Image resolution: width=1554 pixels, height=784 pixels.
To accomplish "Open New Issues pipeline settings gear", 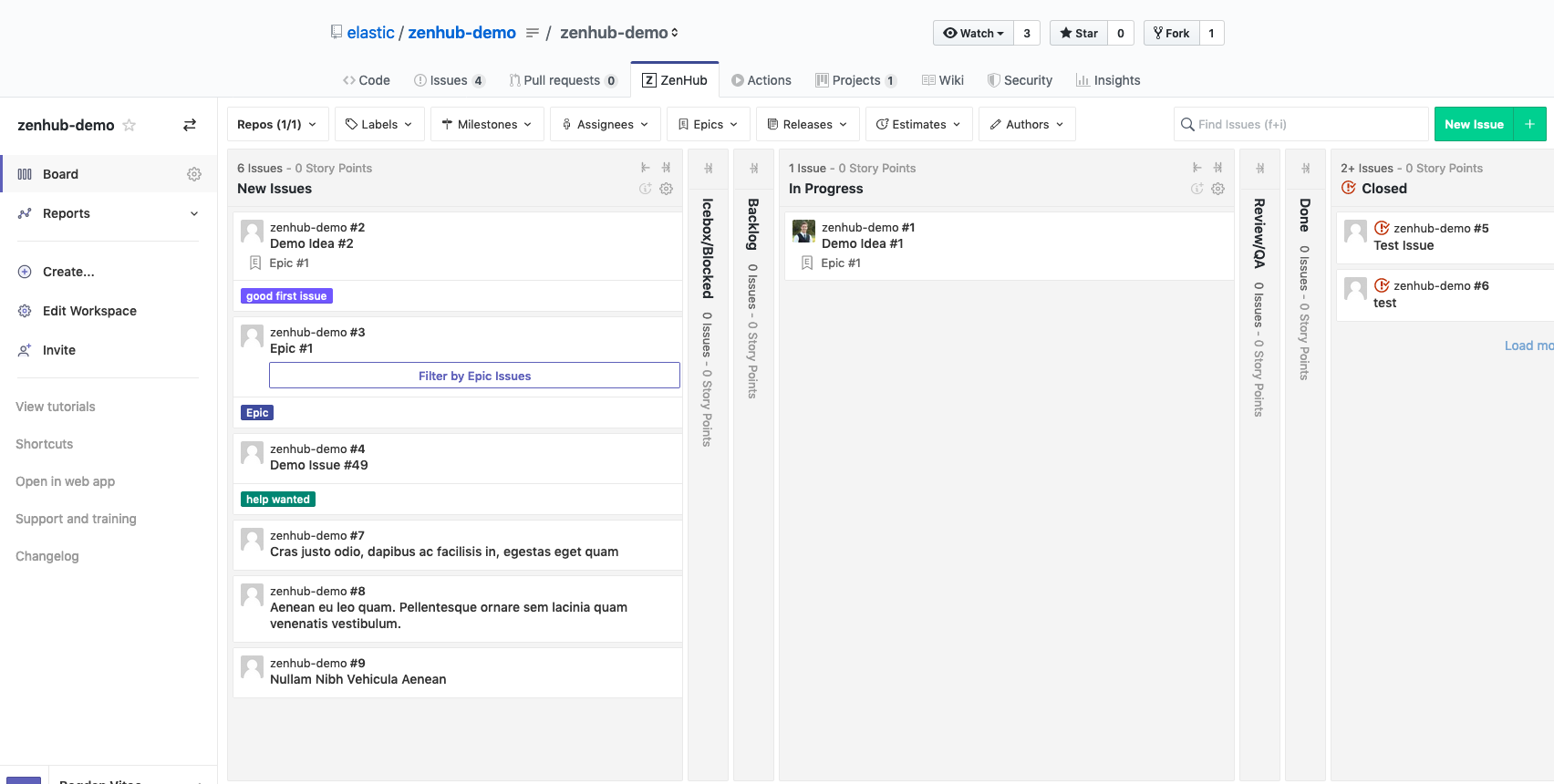I will [x=667, y=189].
